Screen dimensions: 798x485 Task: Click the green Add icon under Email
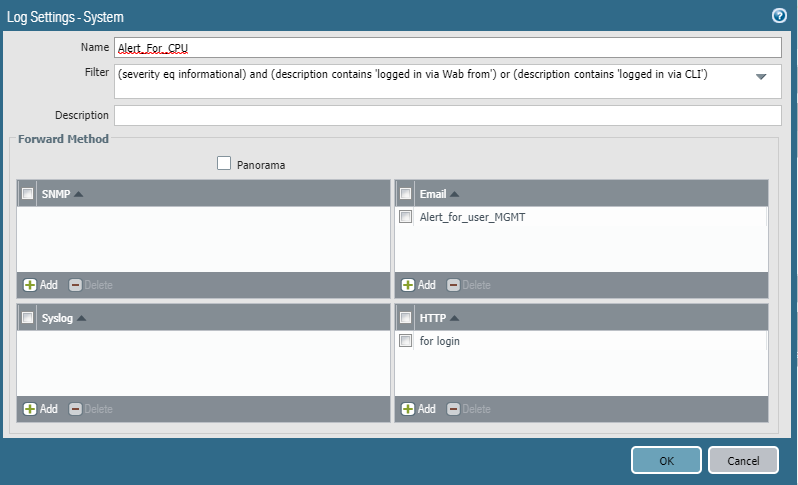(x=408, y=285)
